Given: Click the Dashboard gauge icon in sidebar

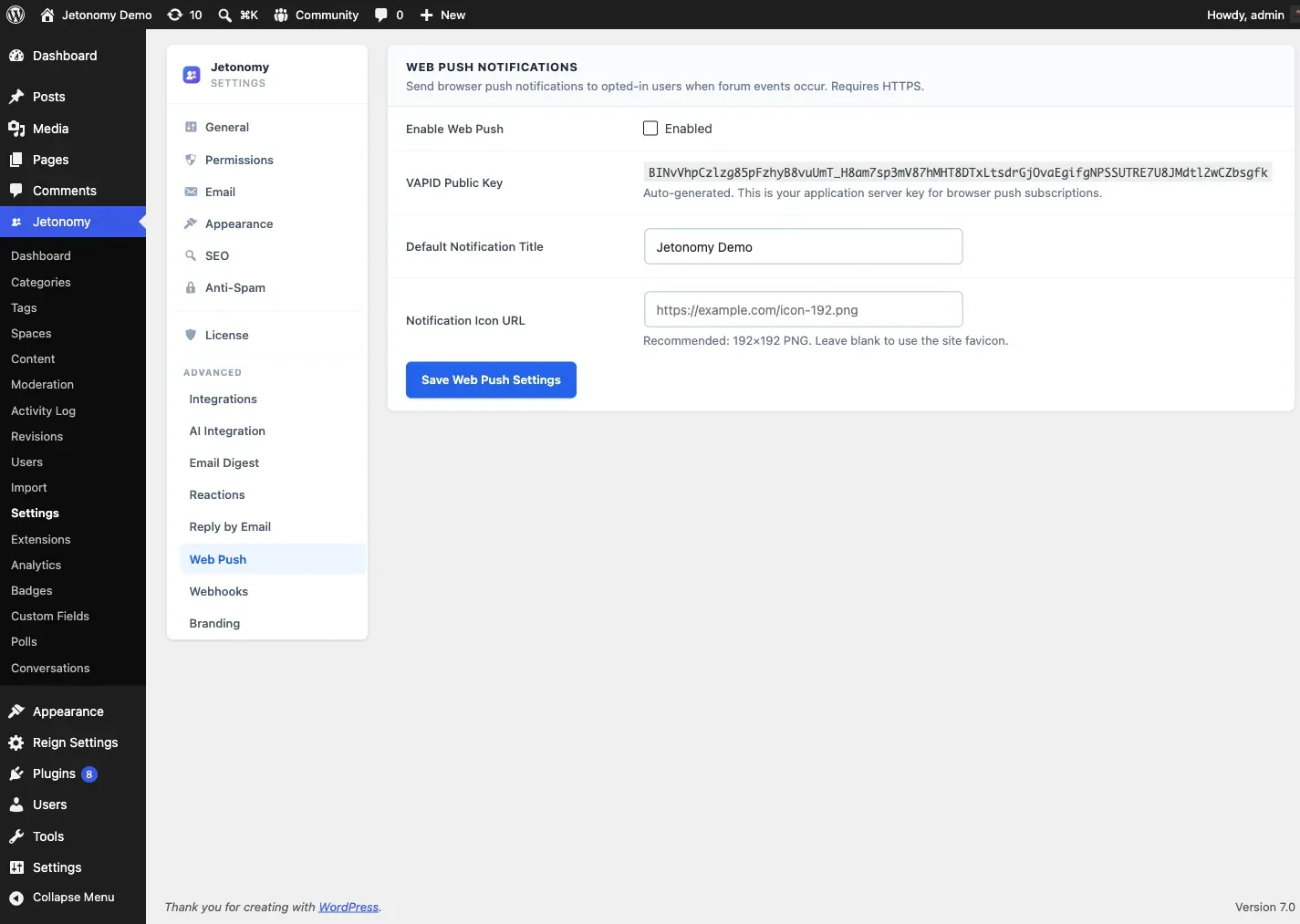Looking at the screenshot, I should click(x=16, y=56).
